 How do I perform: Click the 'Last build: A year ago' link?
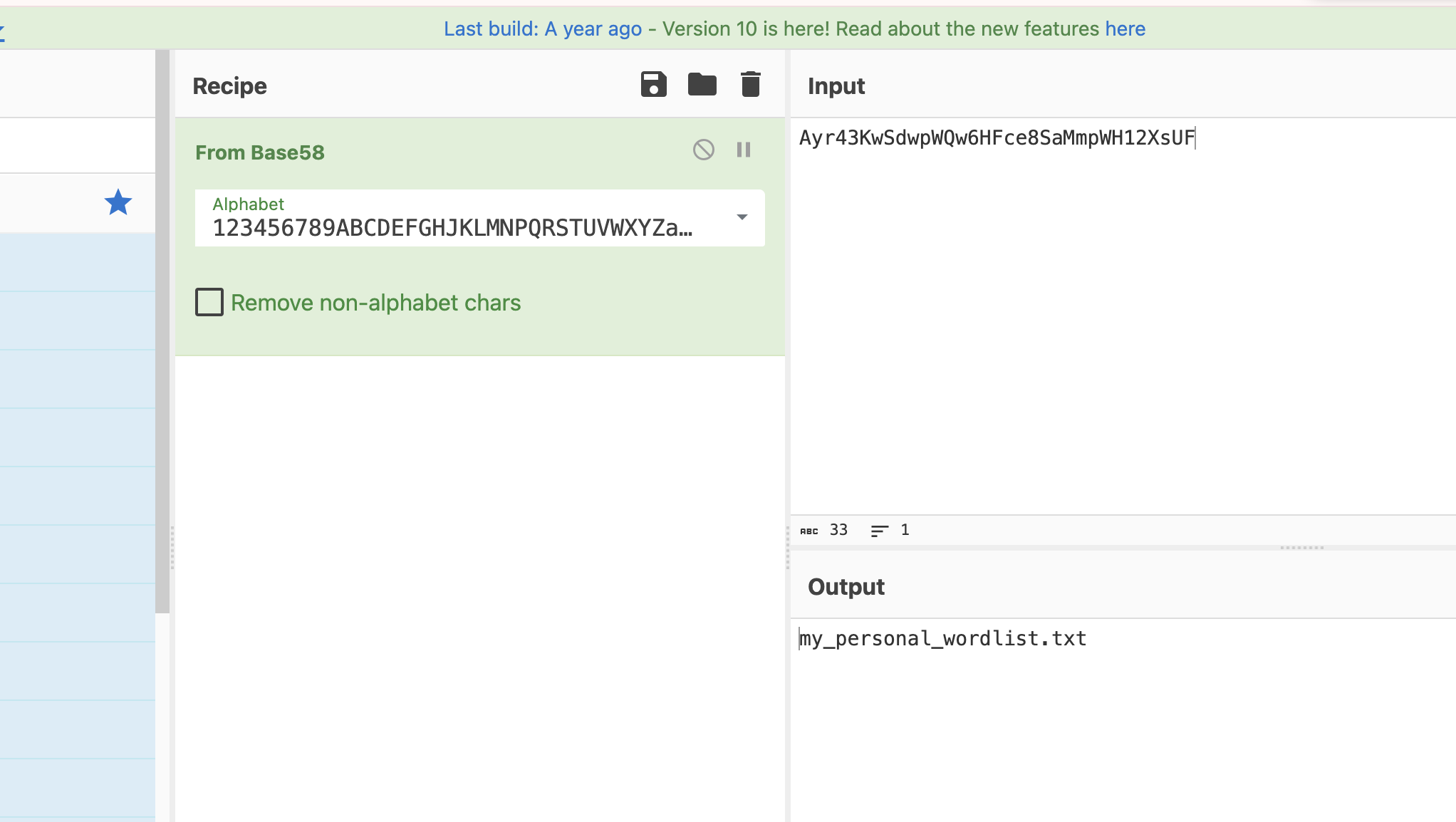click(542, 28)
